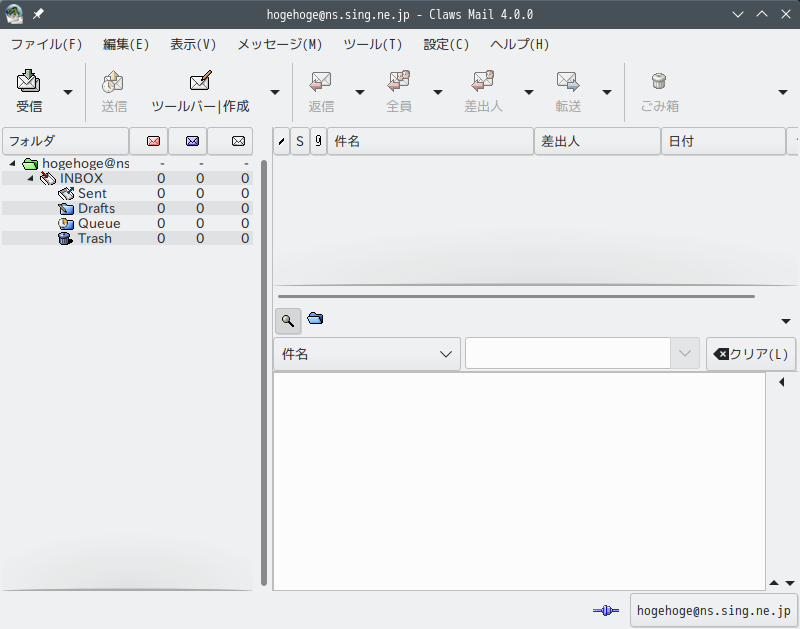This screenshot has width=800, height=629.
Task: Open dropdown arrow next to Reply (返信)
Action: [360, 92]
